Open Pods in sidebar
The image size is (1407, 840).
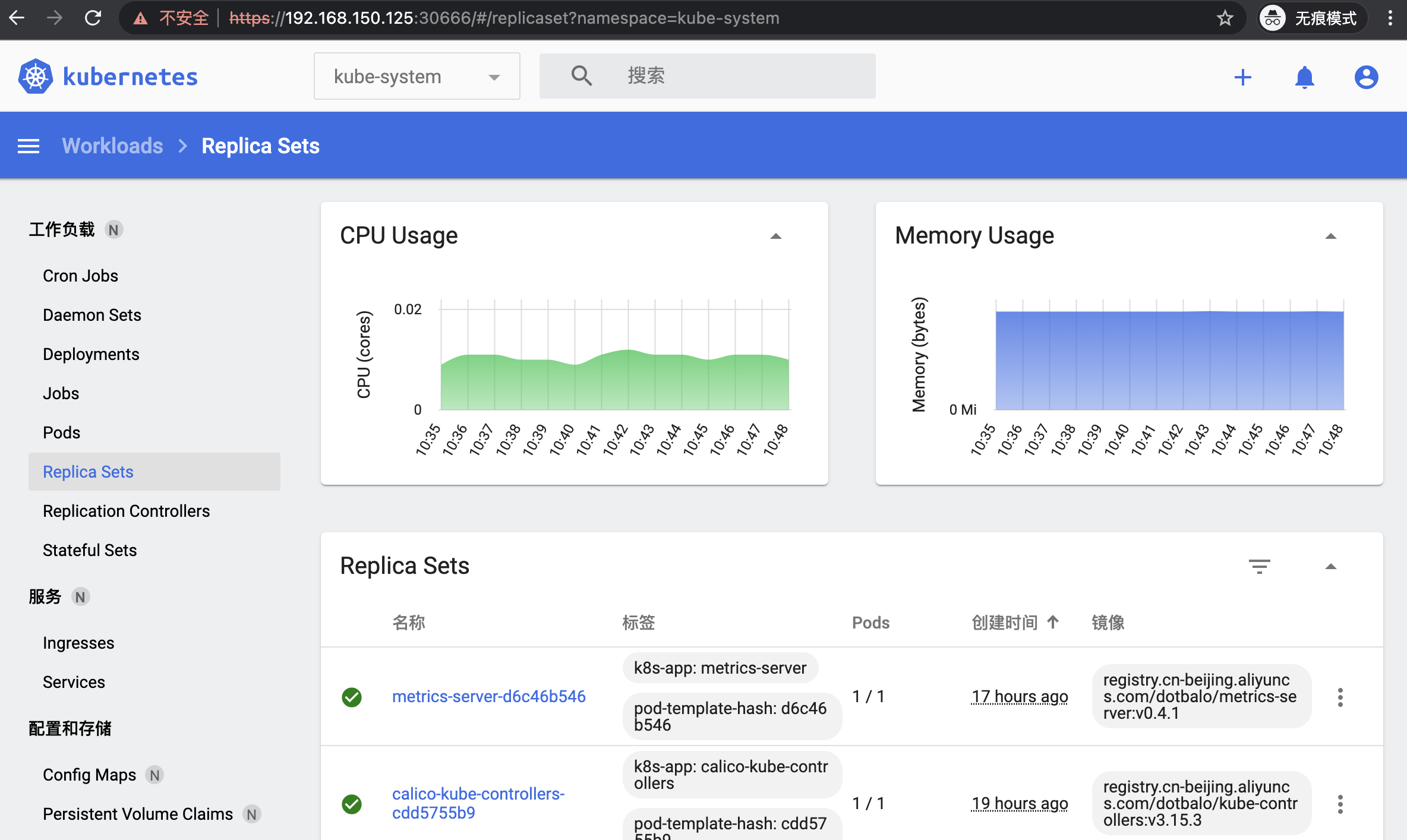coord(61,432)
